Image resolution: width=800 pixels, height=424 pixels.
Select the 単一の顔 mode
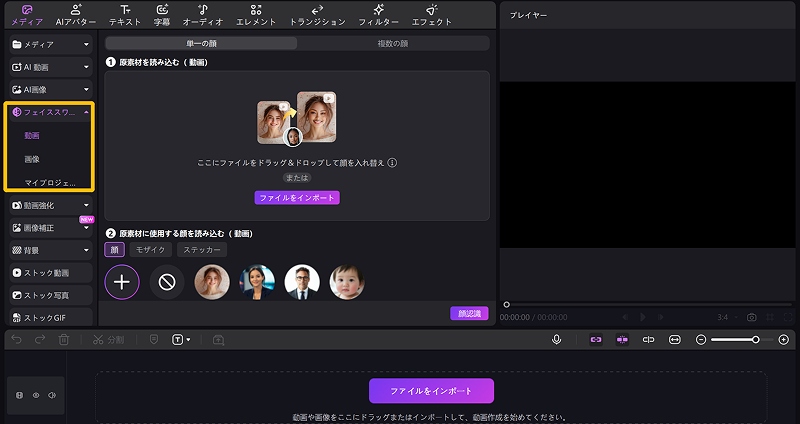pos(201,43)
